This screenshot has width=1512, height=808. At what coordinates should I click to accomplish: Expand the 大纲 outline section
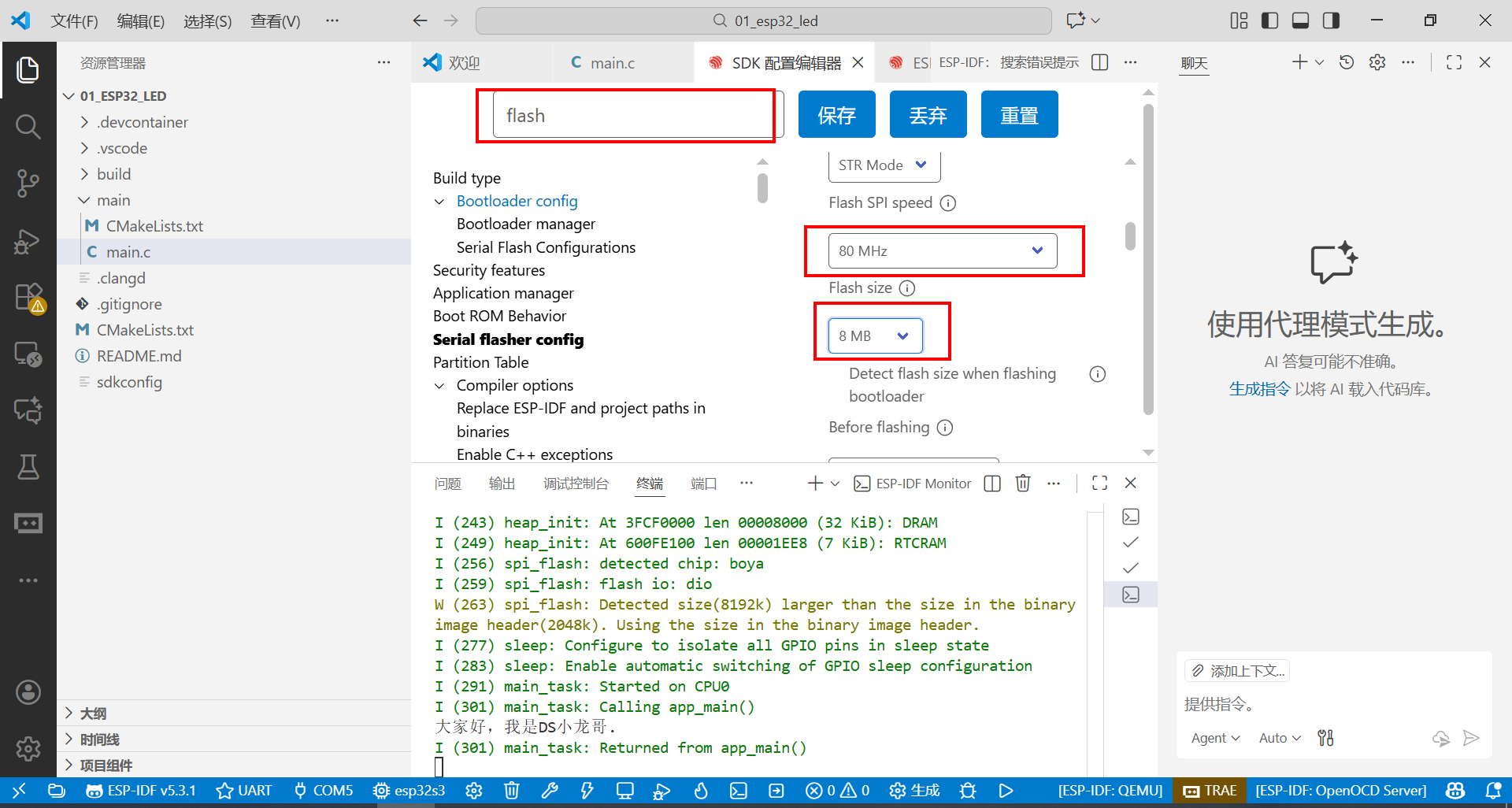coord(93,713)
